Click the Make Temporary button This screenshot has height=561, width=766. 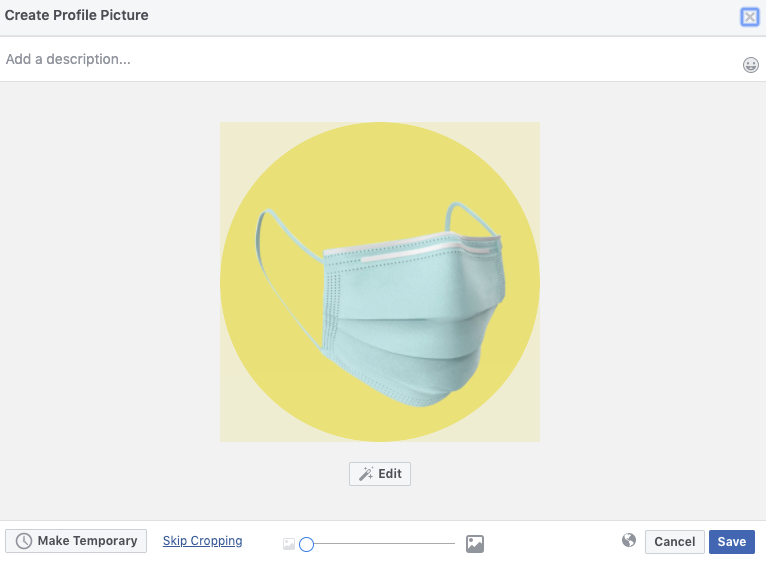76,541
